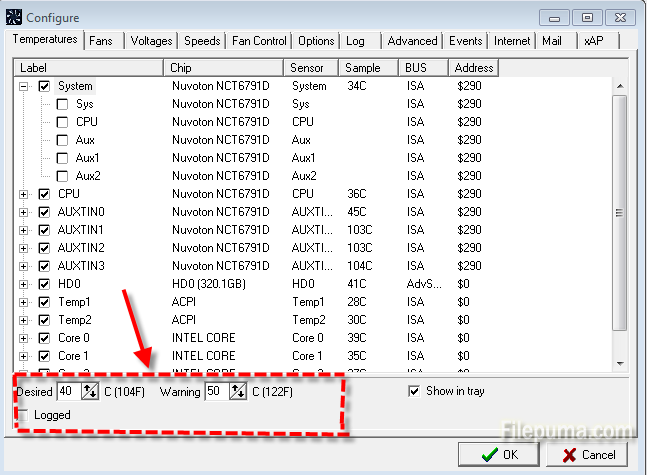Open the Options tab

coord(316,41)
